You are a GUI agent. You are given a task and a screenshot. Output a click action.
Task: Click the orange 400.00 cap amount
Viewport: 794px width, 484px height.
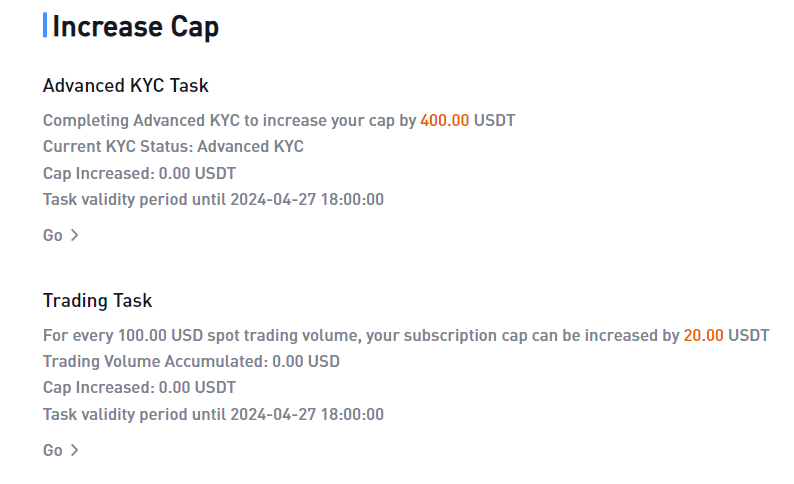(445, 120)
